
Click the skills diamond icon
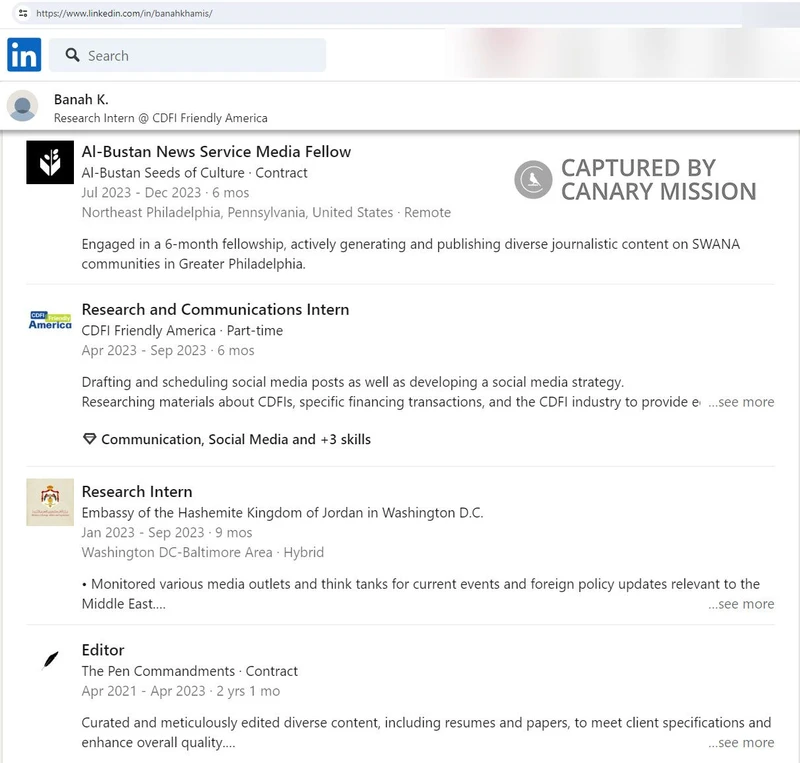point(89,438)
